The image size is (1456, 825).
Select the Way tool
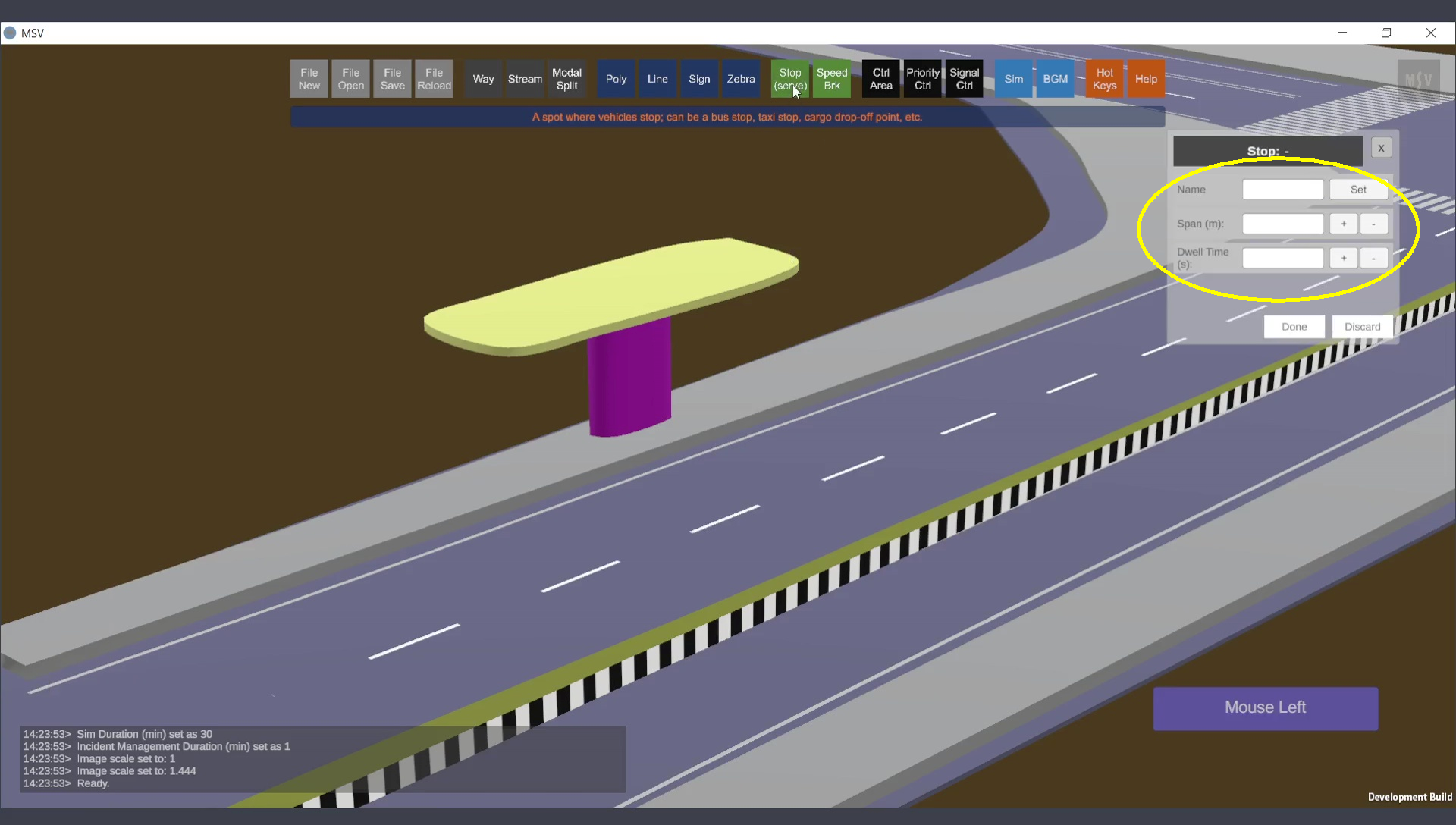pyautogui.click(x=483, y=79)
